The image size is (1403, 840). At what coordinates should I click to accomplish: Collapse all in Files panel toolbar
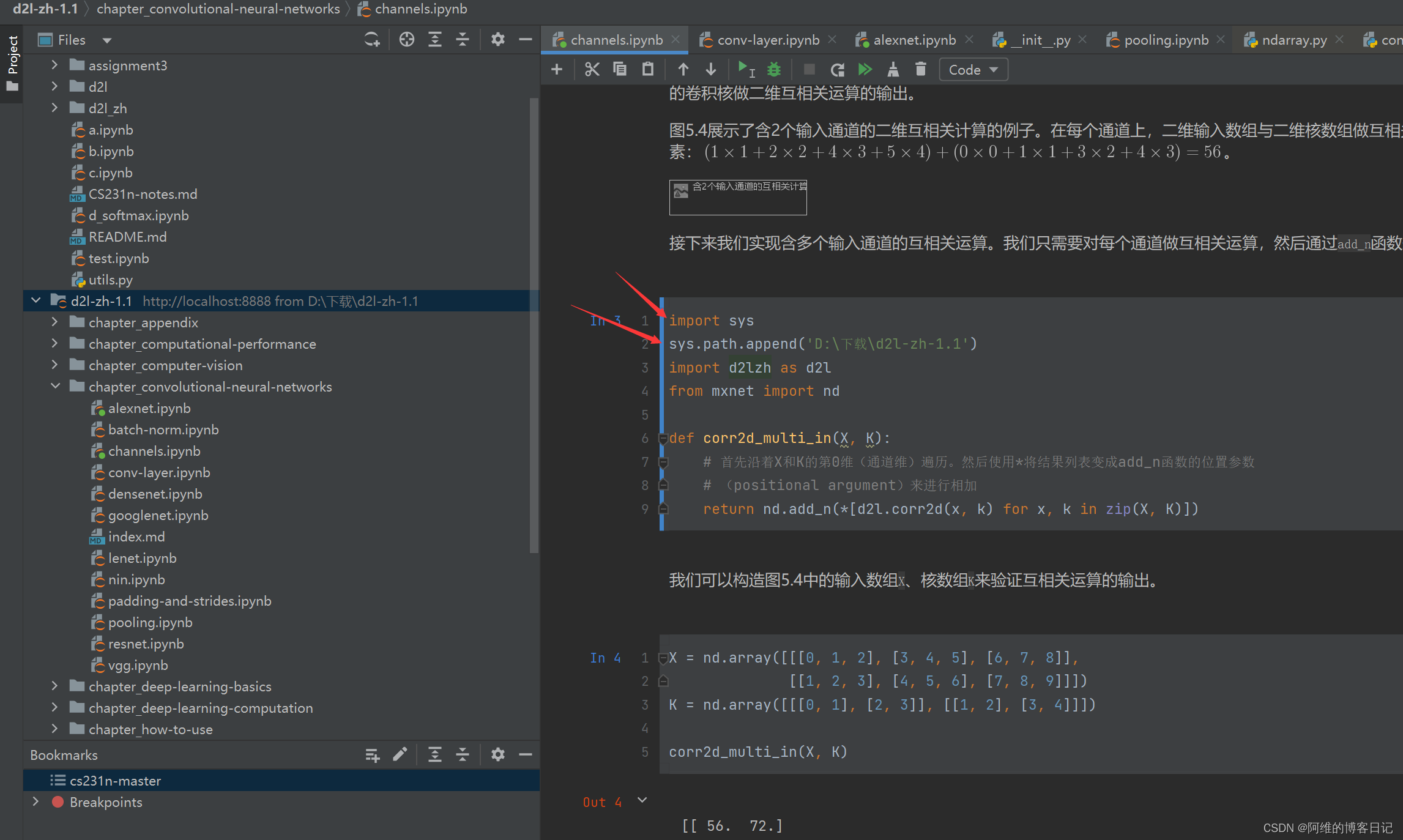click(x=463, y=40)
